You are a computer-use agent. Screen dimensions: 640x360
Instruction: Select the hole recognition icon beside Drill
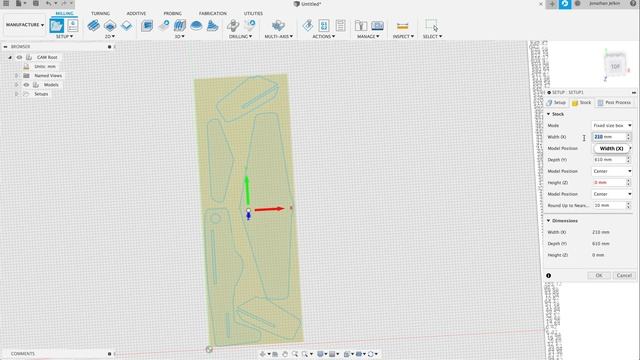(x=249, y=26)
